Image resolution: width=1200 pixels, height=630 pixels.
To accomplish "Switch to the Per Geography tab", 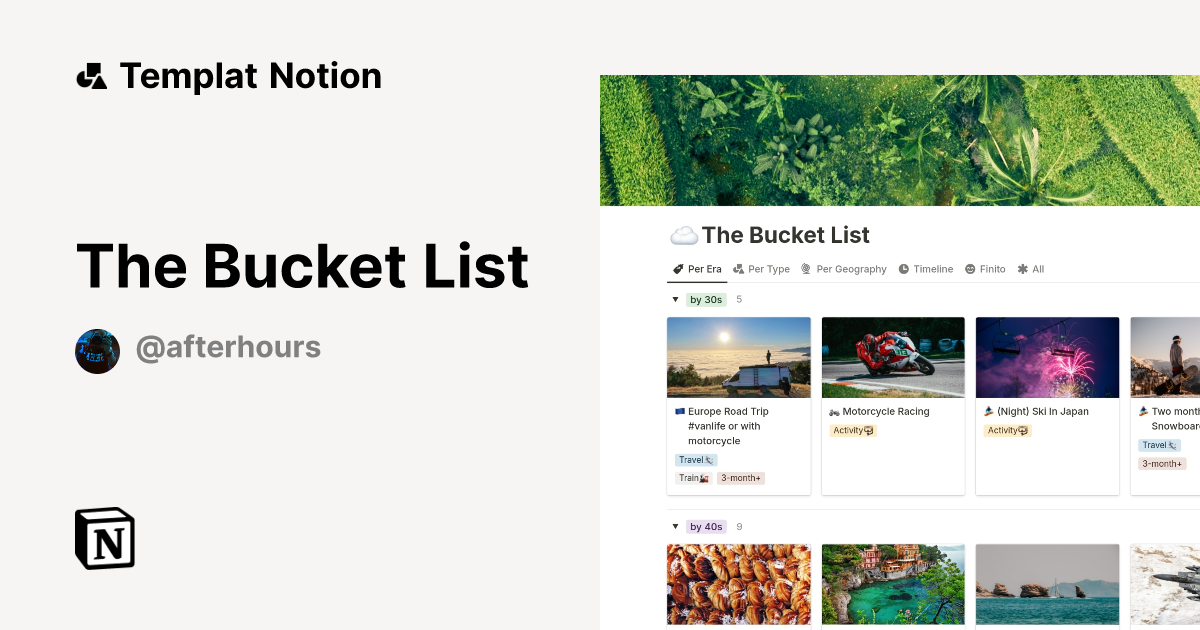I will pyautogui.click(x=850, y=268).
